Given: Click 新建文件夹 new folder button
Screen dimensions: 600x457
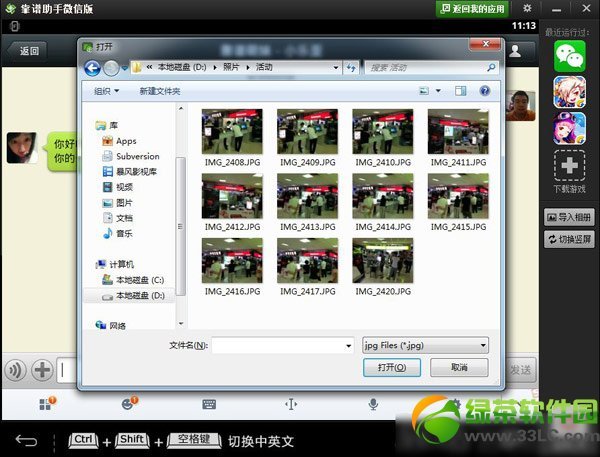Looking at the screenshot, I should click(x=160, y=91).
